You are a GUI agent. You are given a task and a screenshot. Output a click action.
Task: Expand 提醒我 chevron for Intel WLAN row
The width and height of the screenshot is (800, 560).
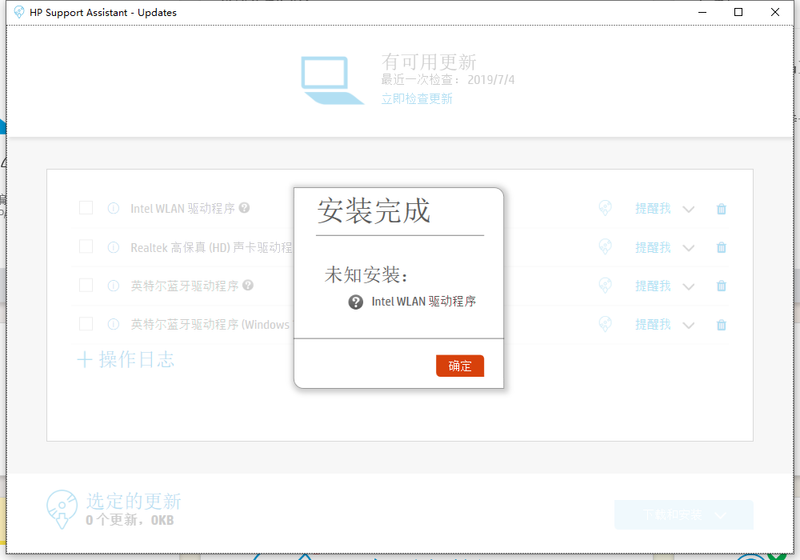click(688, 209)
